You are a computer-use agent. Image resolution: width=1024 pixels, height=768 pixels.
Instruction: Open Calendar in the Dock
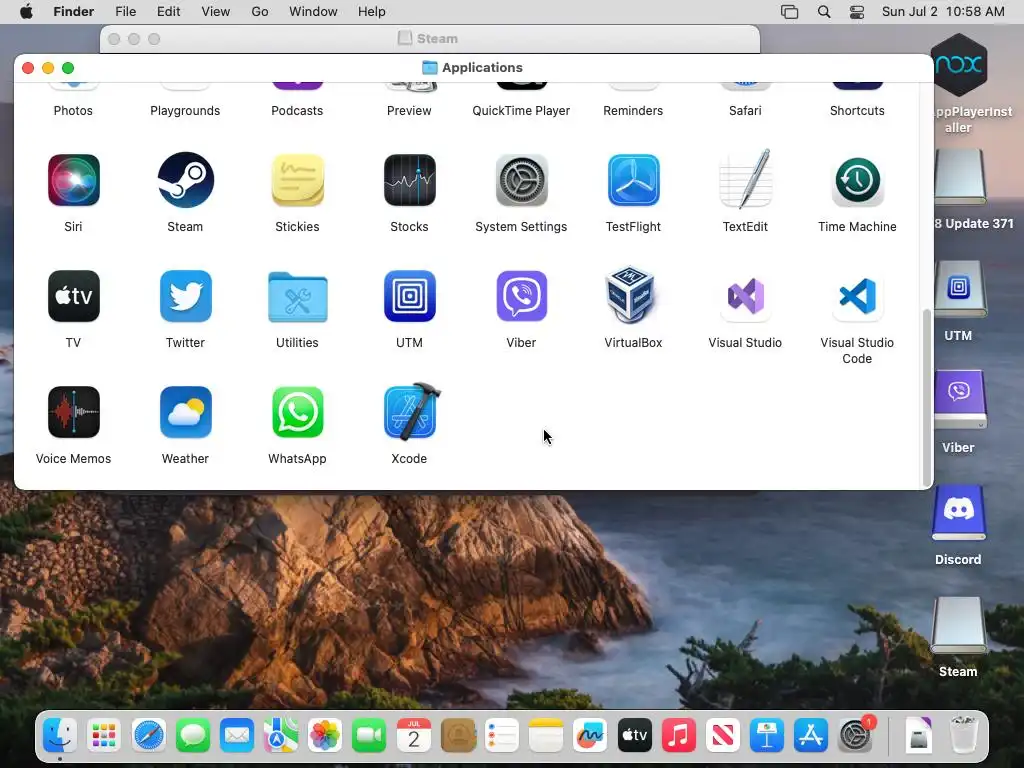pyautogui.click(x=413, y=735)
